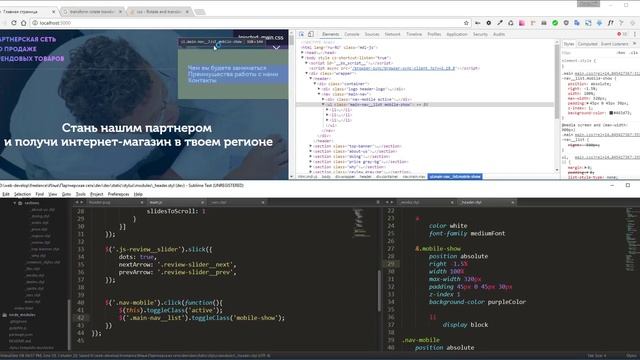
Task: Open the DevTools Security tab
Action: (x=480, y=34)
